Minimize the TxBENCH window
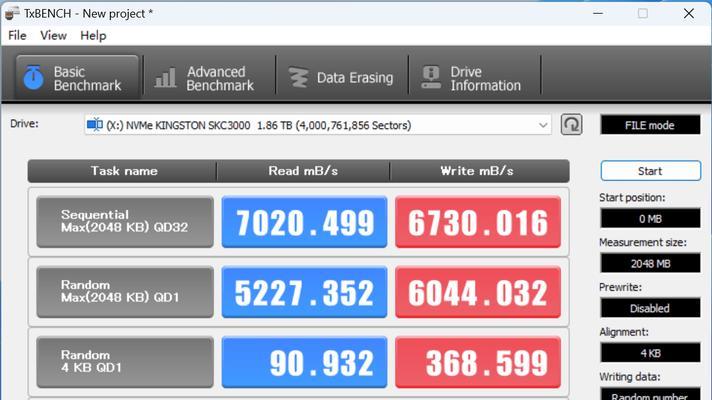Viewport: 712px width, 400px height. click(x=598, y=14)
